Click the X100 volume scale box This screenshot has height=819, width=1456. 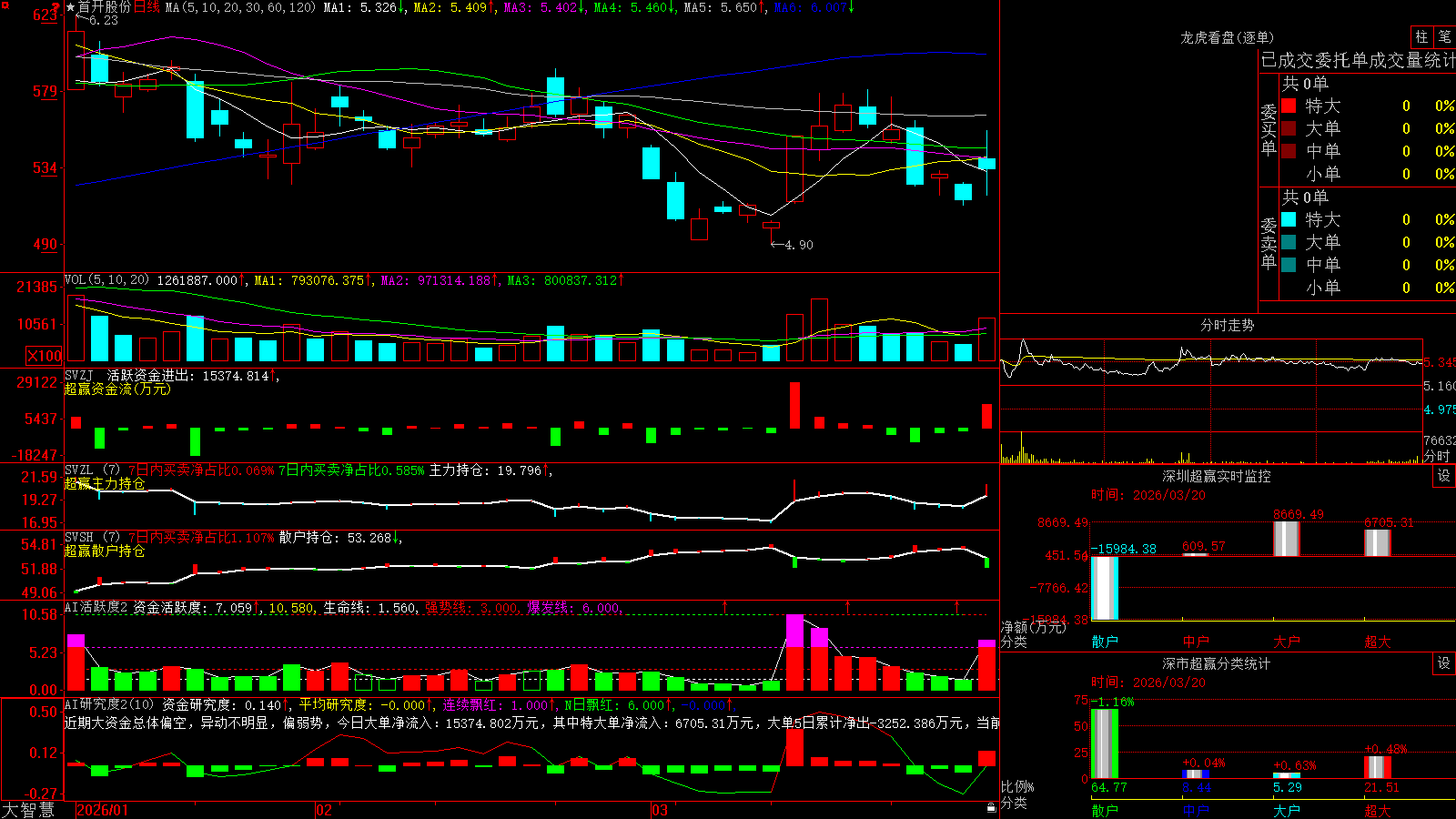click(44, 356)
